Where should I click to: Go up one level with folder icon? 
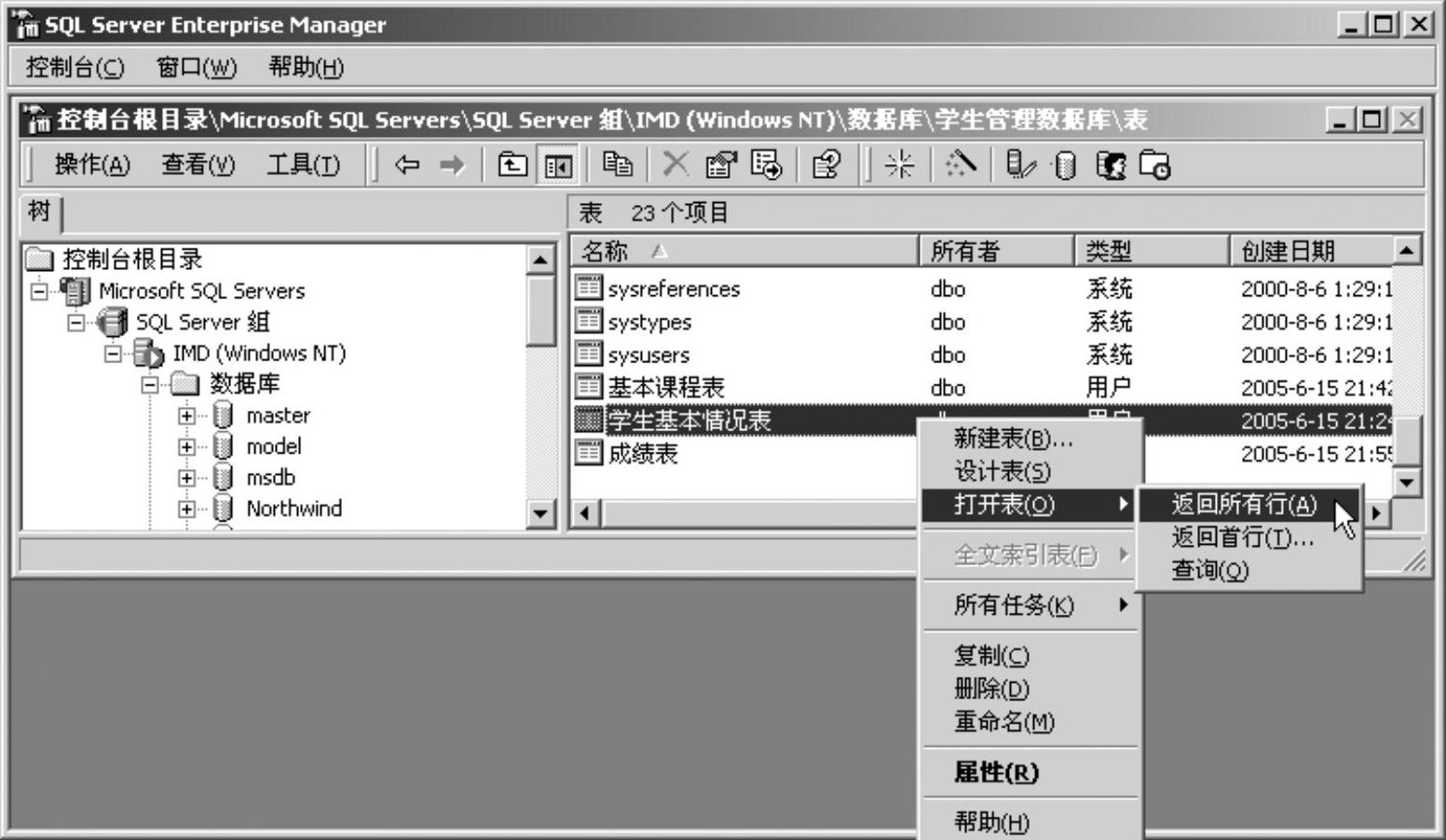512,166
